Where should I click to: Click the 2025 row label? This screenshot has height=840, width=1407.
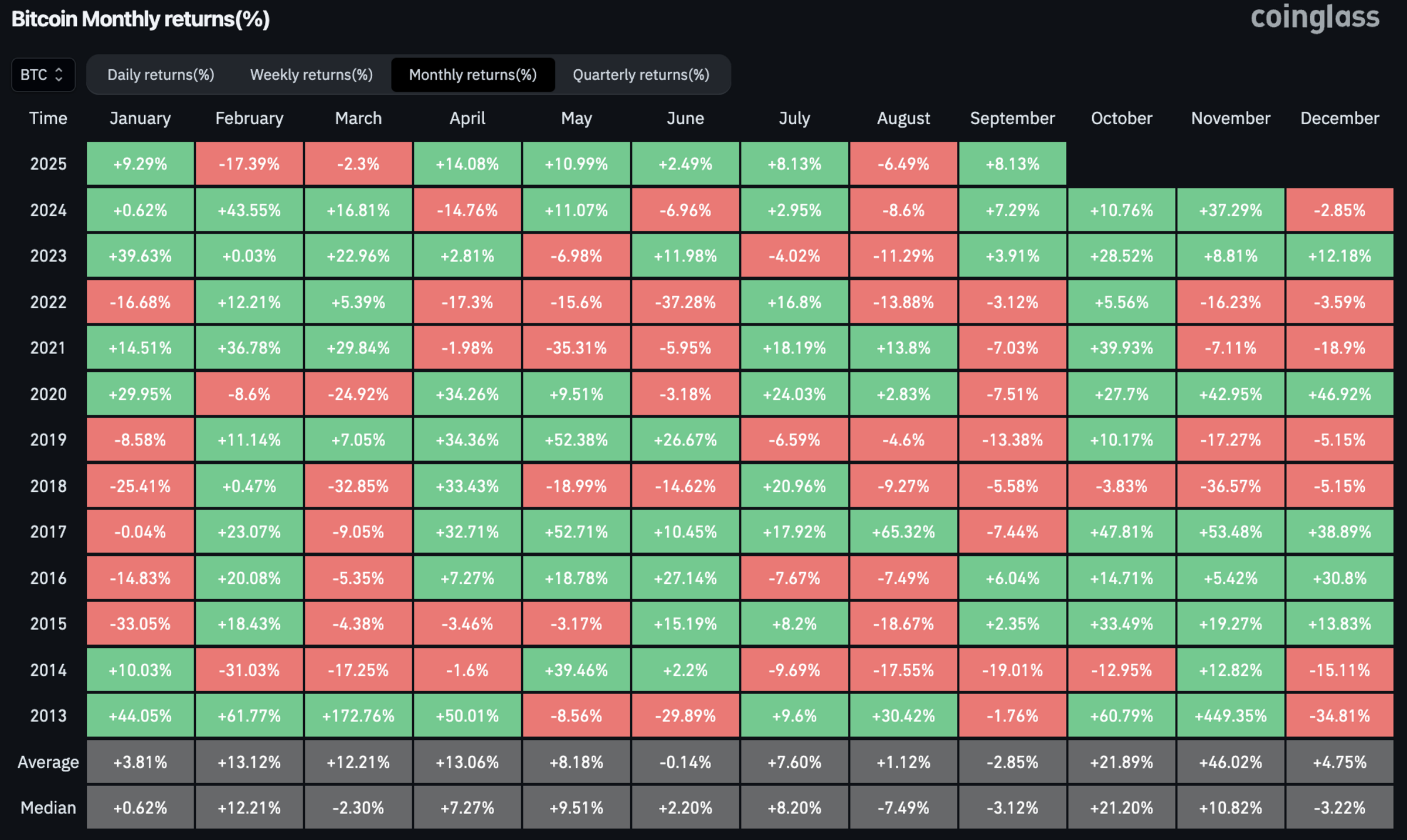48,164
